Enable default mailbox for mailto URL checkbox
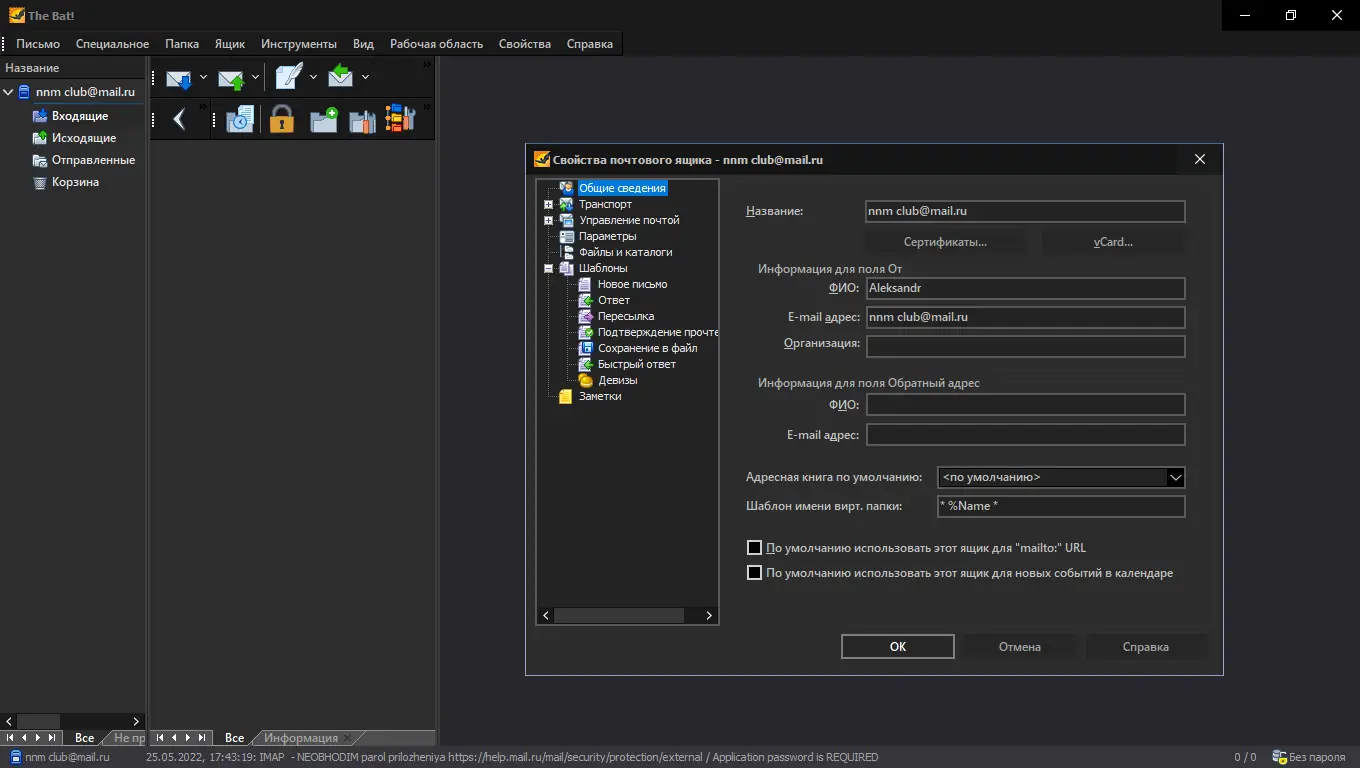Image resolution: width=1360 pixels, height=768 pixels. click(x=755, y=548)
